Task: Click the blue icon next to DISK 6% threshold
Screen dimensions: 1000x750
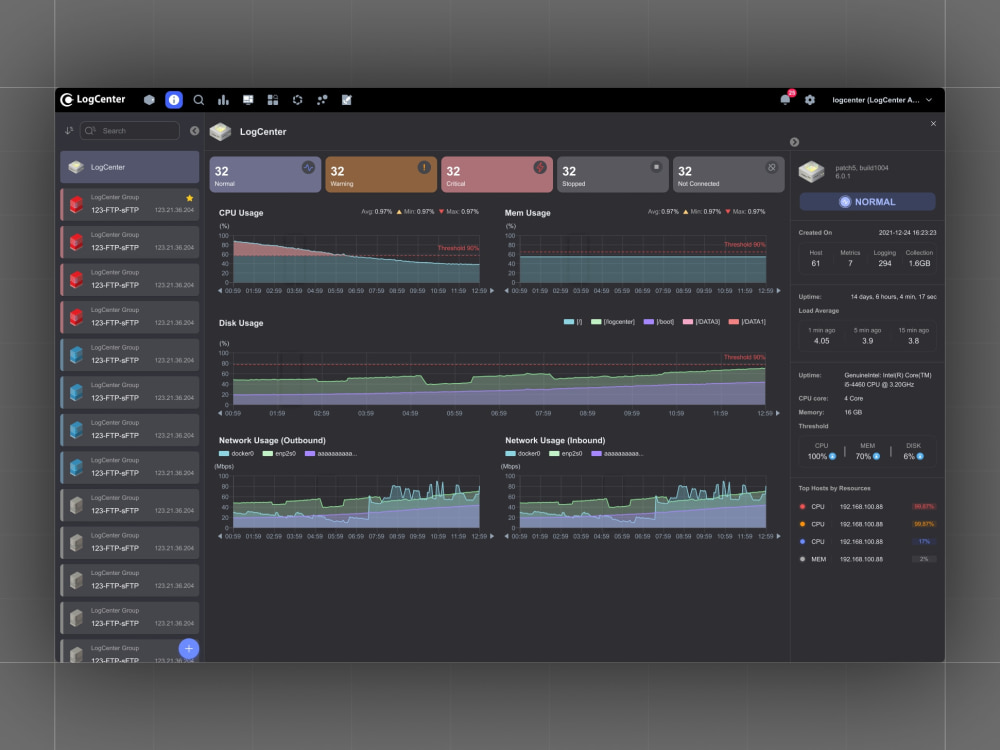Action: coord(920,456)
